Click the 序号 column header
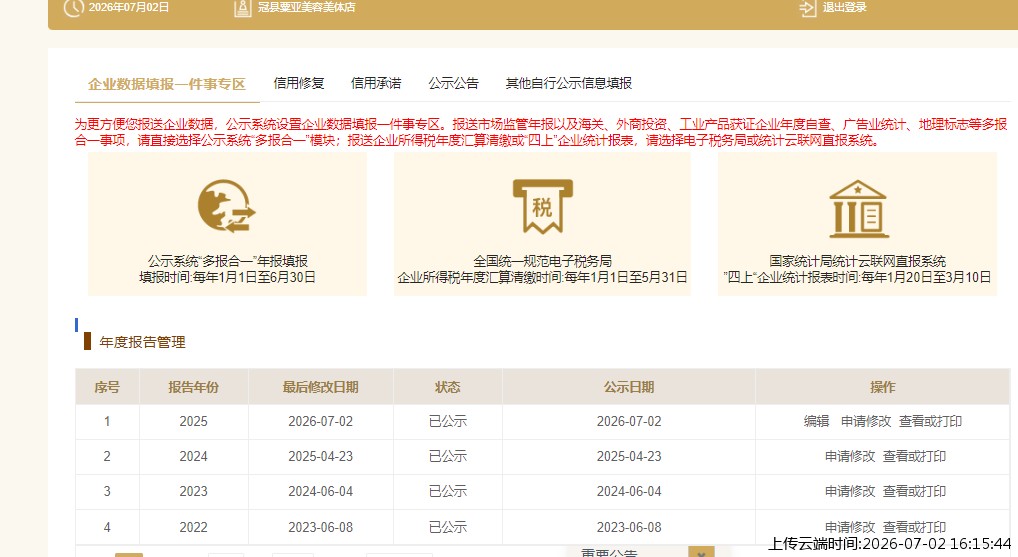The height and width of the screenshot is (557, 1018). (x=107, y=388)
